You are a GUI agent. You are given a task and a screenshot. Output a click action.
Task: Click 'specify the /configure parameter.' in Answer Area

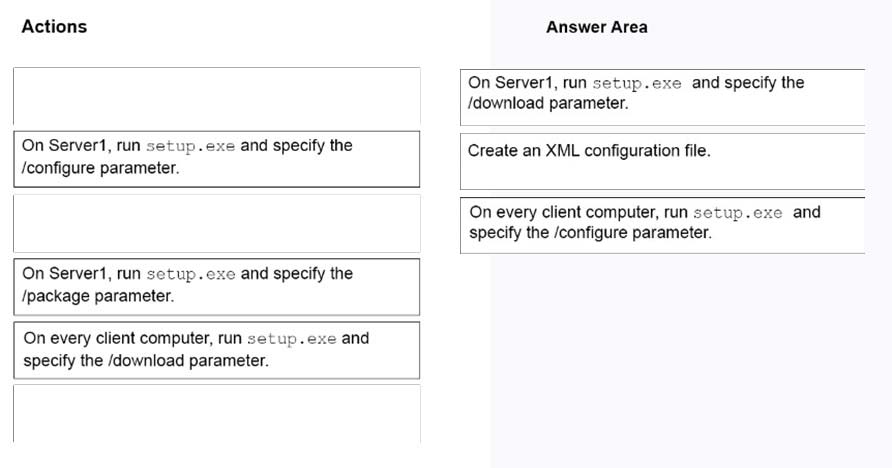[x=590, y=233]
